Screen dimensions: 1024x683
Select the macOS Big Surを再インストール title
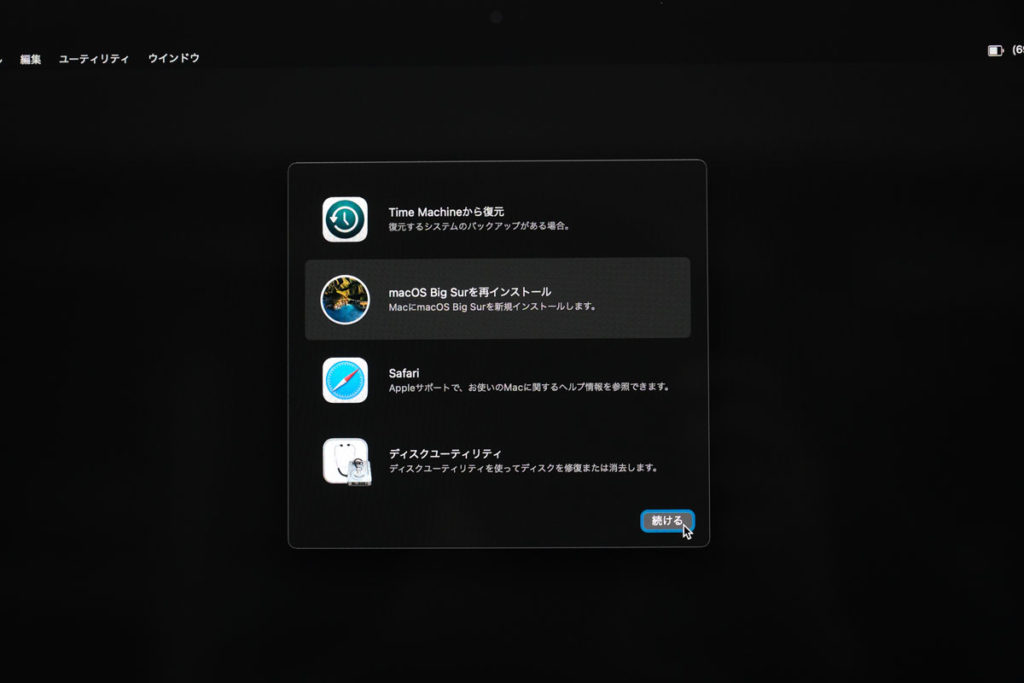470,292
